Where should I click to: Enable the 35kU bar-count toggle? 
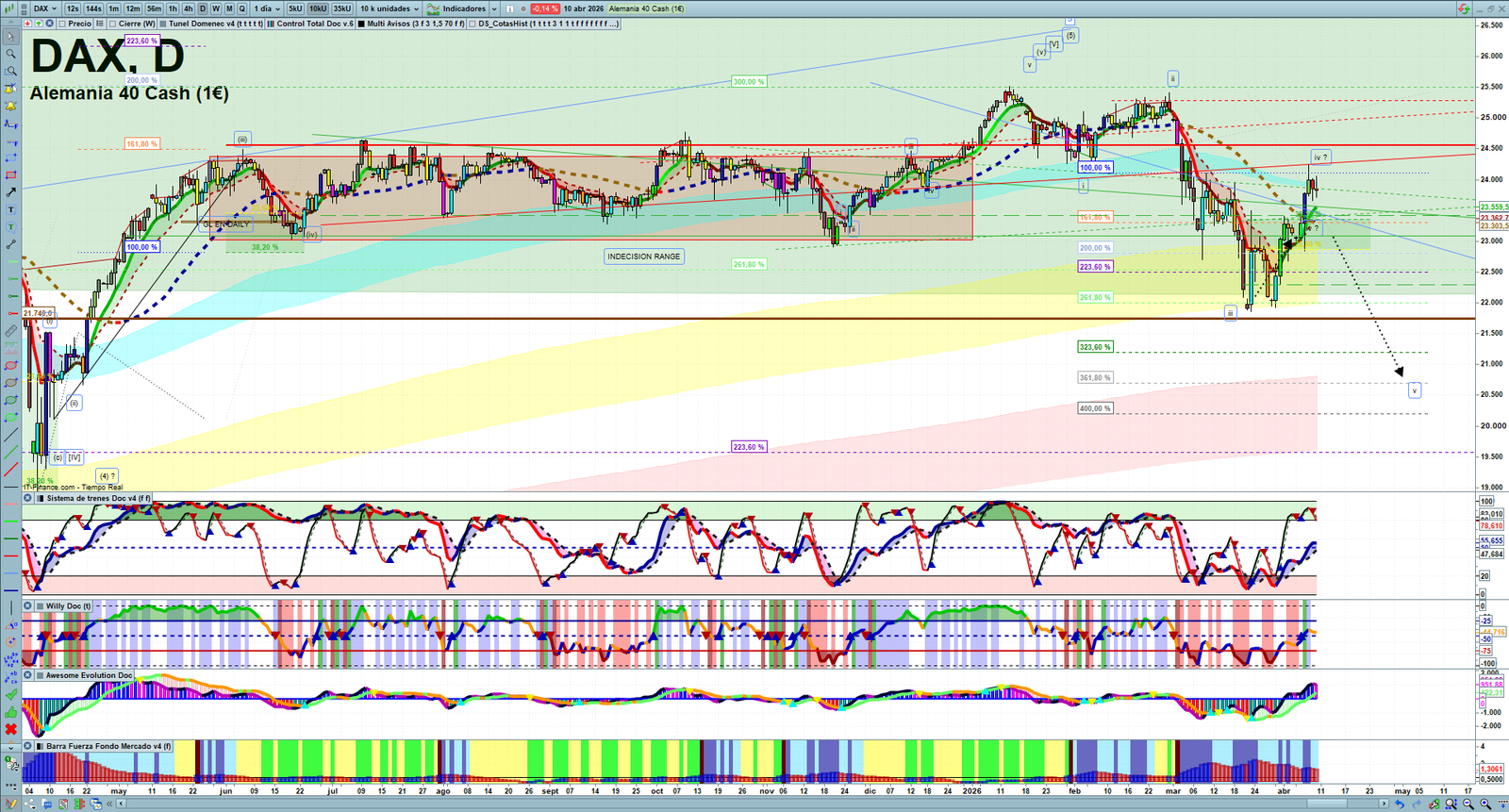point(342,8)
